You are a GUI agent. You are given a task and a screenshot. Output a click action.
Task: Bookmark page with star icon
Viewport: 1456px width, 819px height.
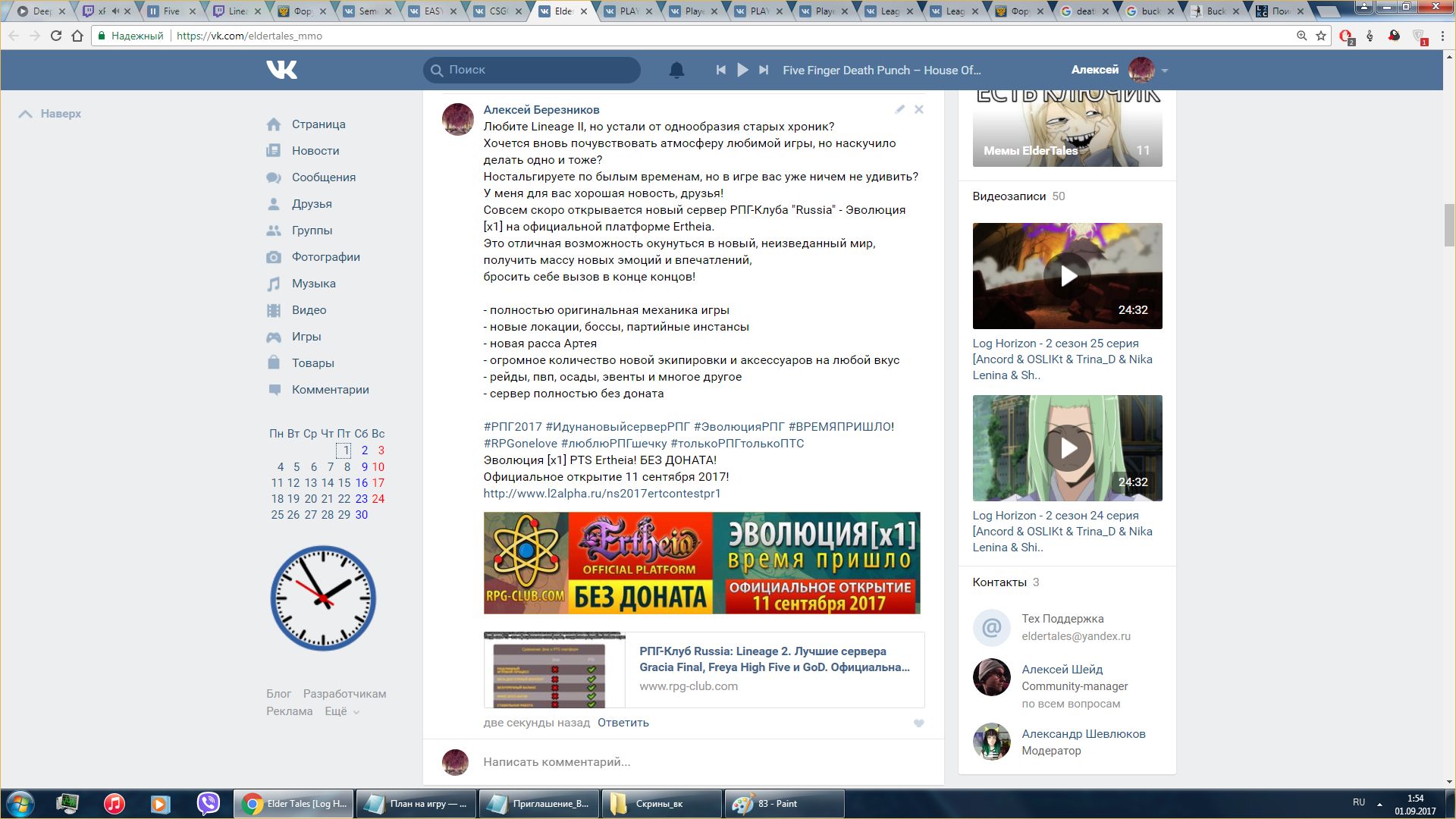pos(1321,36)
